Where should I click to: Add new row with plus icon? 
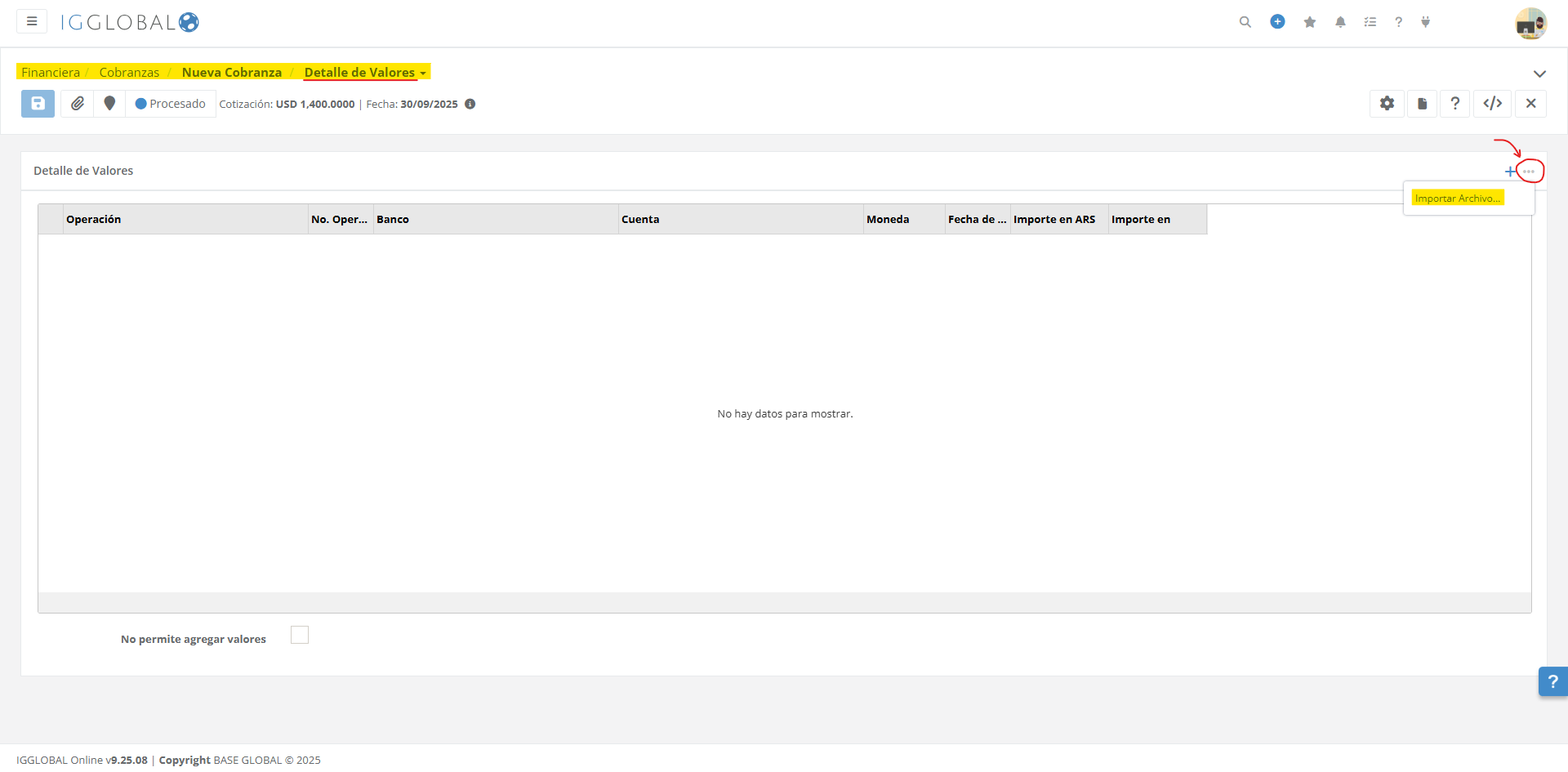pos(1509,172)
